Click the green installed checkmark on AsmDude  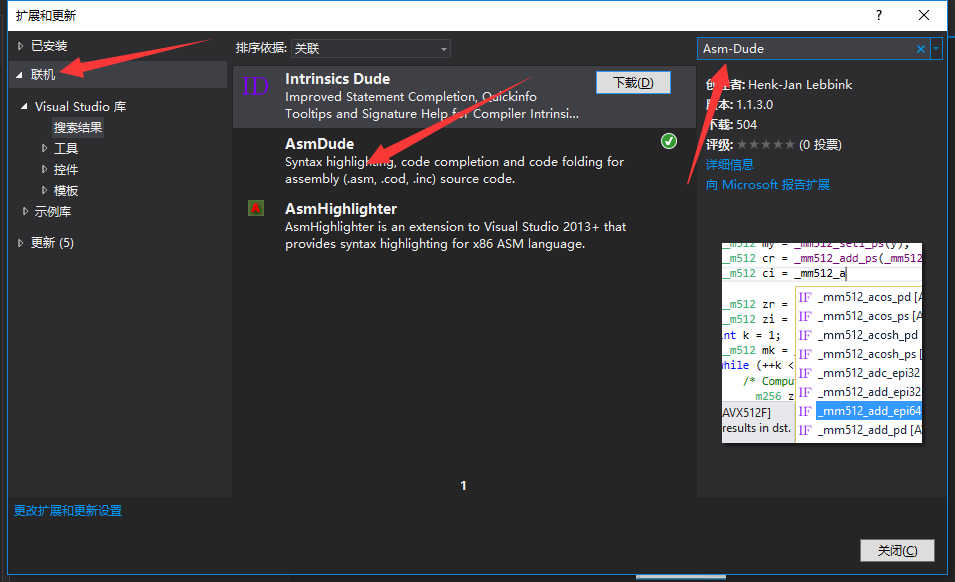click(x=669, y=142)
